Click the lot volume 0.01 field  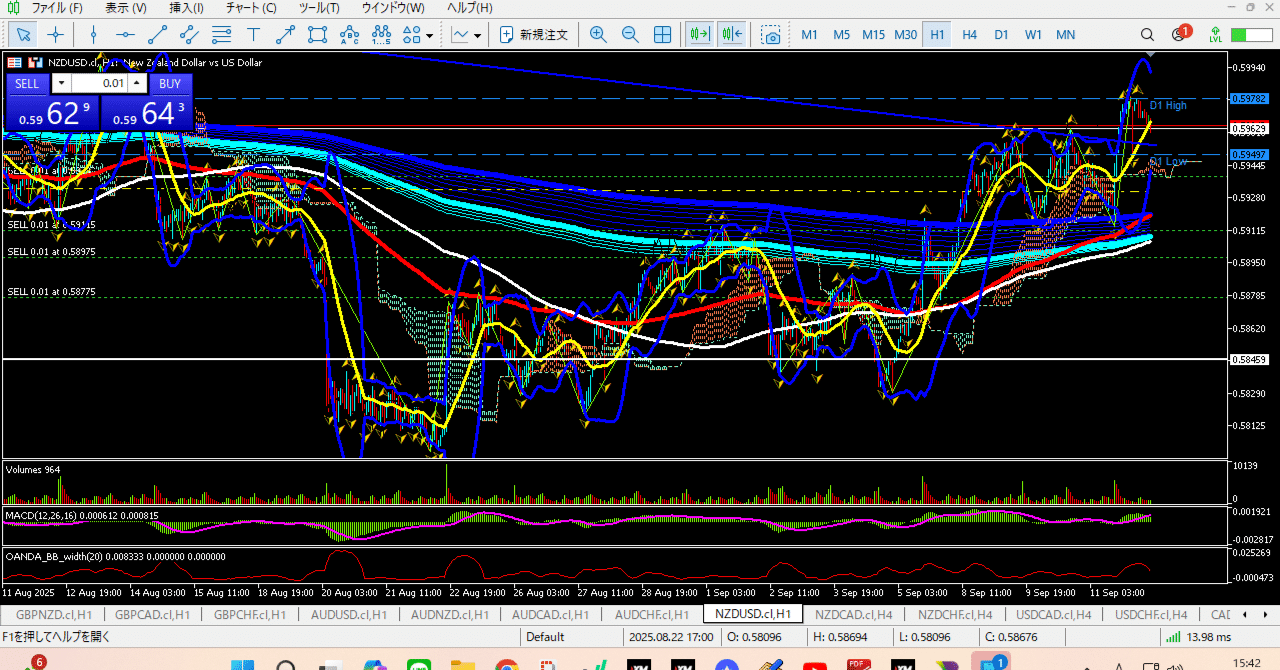[x=100, y=83]
